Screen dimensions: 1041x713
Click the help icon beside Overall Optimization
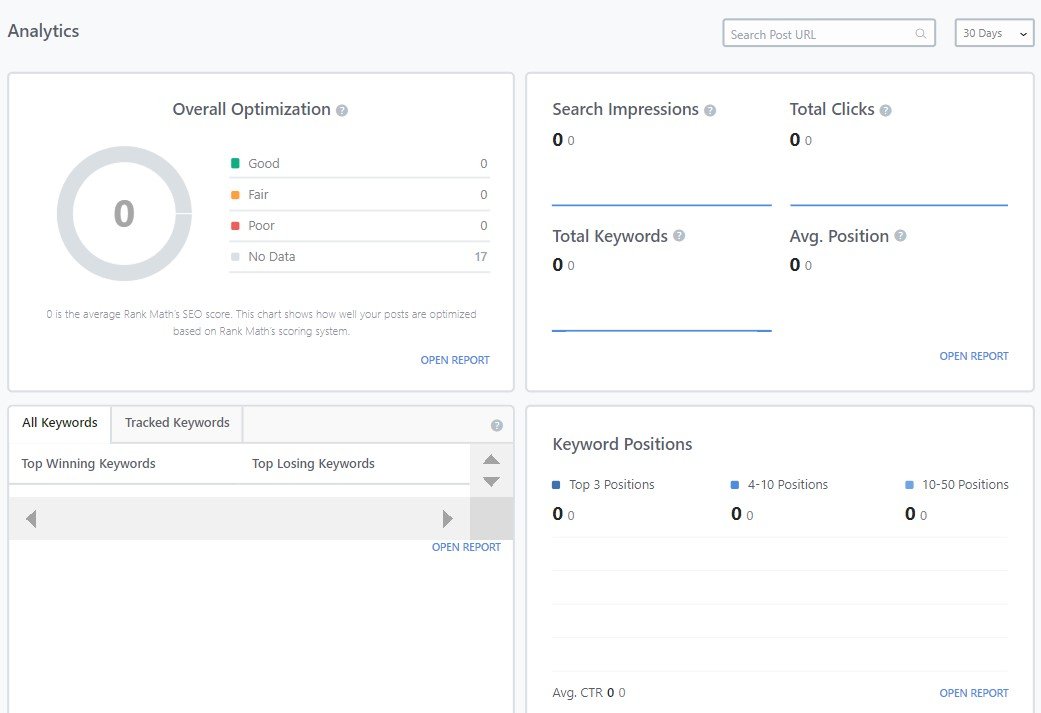[x=342, y=111]
